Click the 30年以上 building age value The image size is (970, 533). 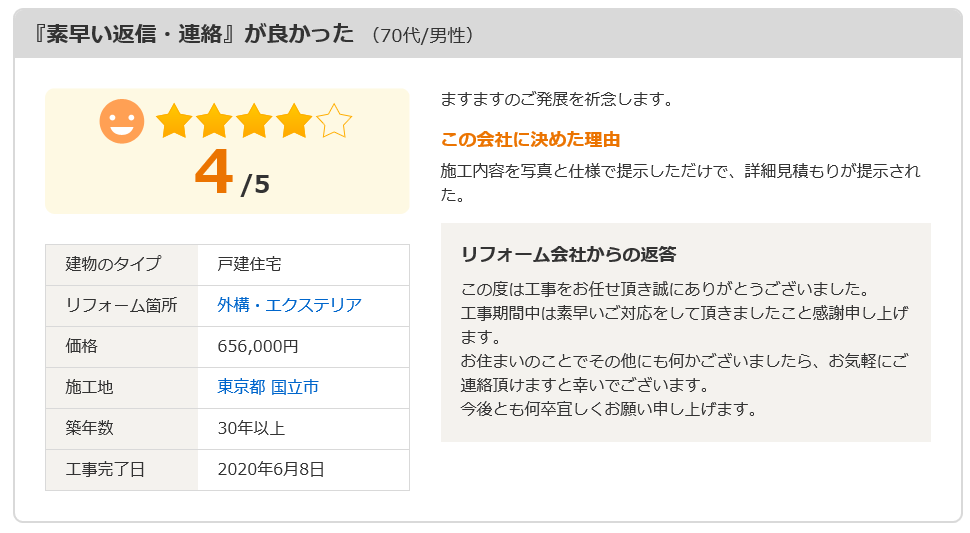click(251, 429)
